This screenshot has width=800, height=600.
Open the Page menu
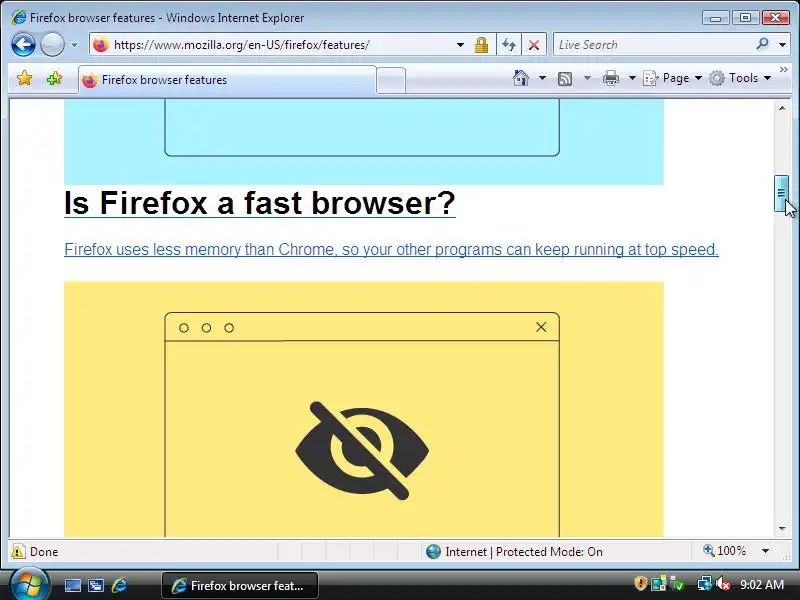tap(672, 78)
